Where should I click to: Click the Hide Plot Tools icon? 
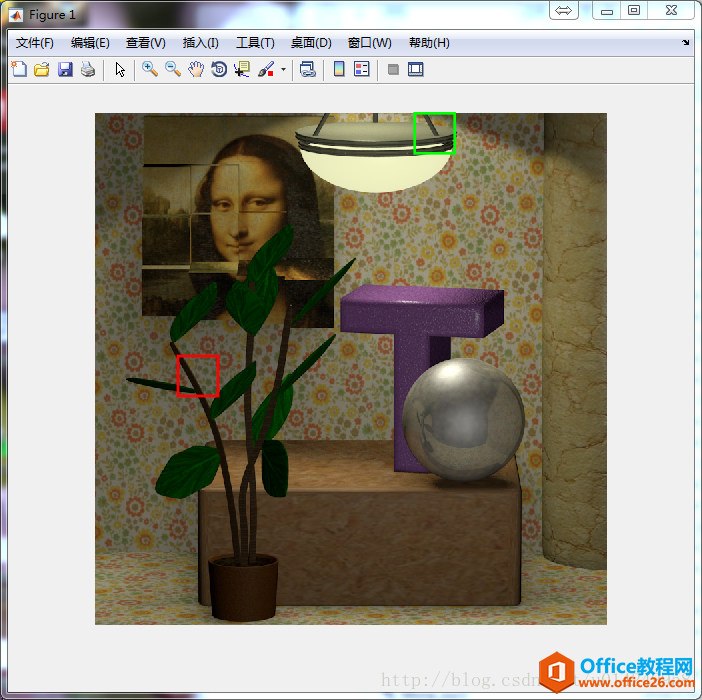point(393,69)
